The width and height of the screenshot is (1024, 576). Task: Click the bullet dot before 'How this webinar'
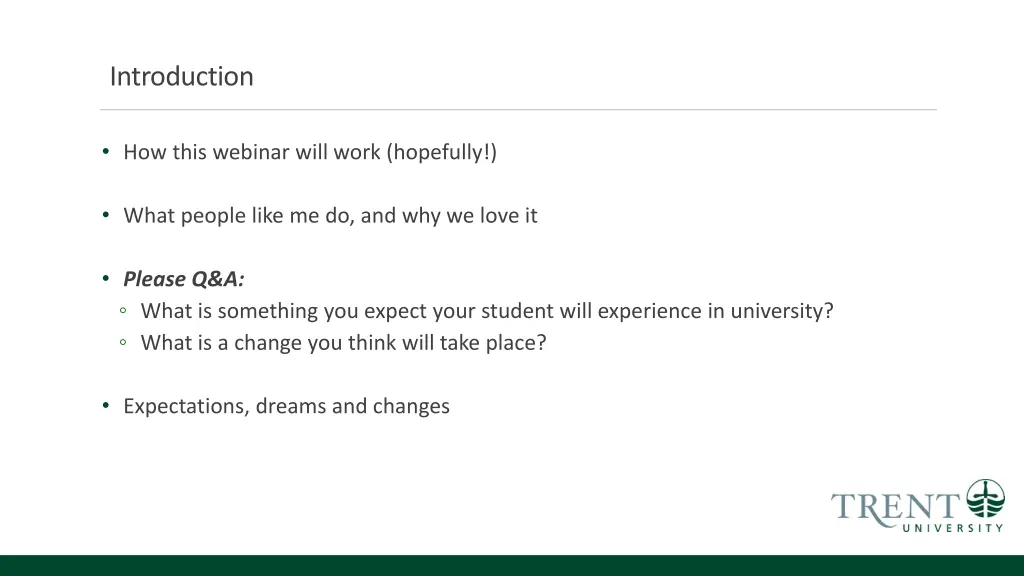pos(106,152)
